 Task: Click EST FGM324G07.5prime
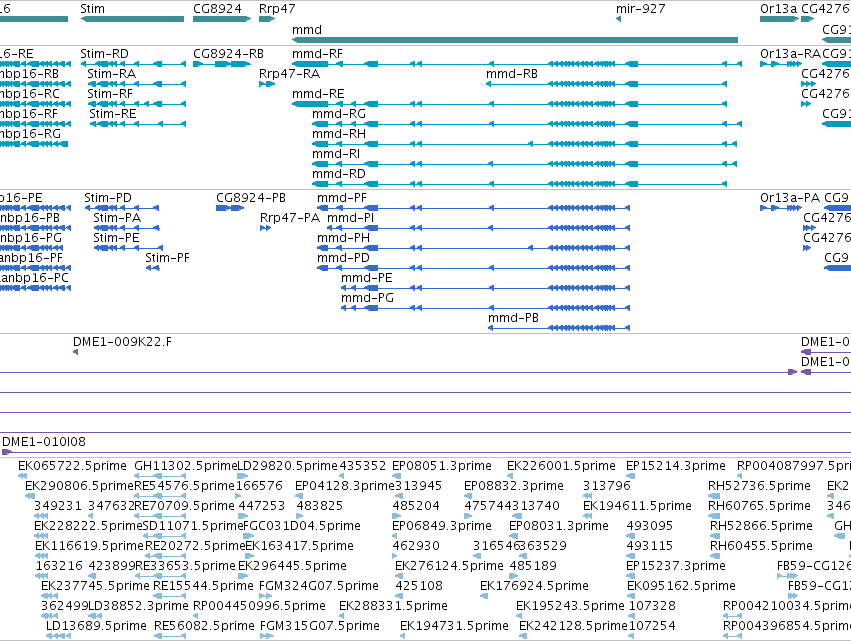click(x=319, y=587)
